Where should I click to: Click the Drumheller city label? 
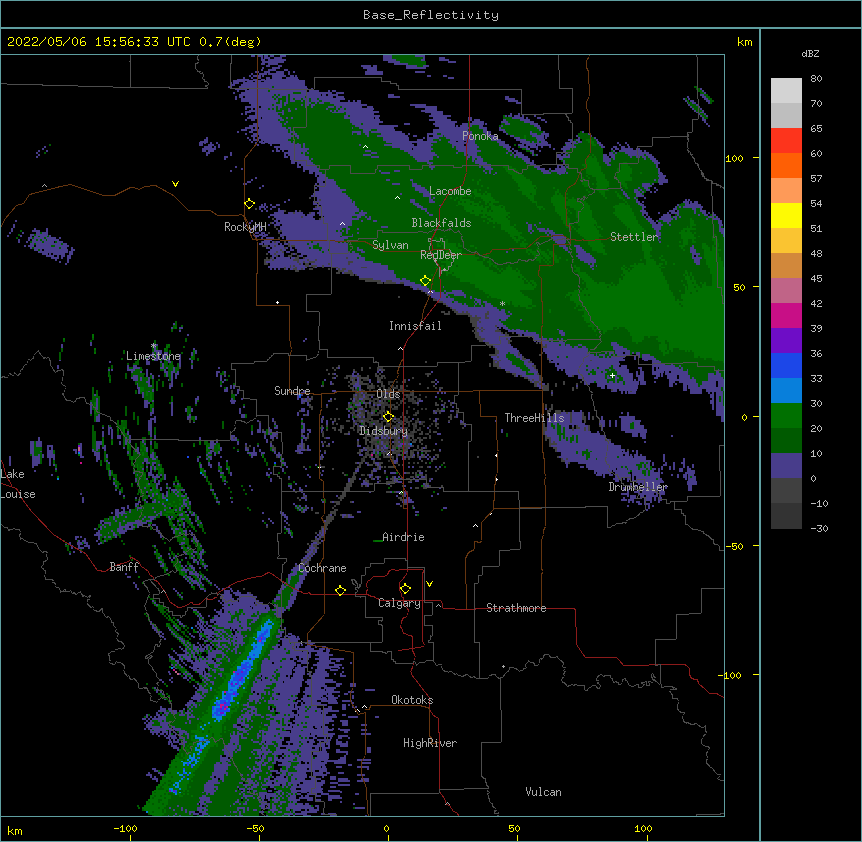[638, 487]
